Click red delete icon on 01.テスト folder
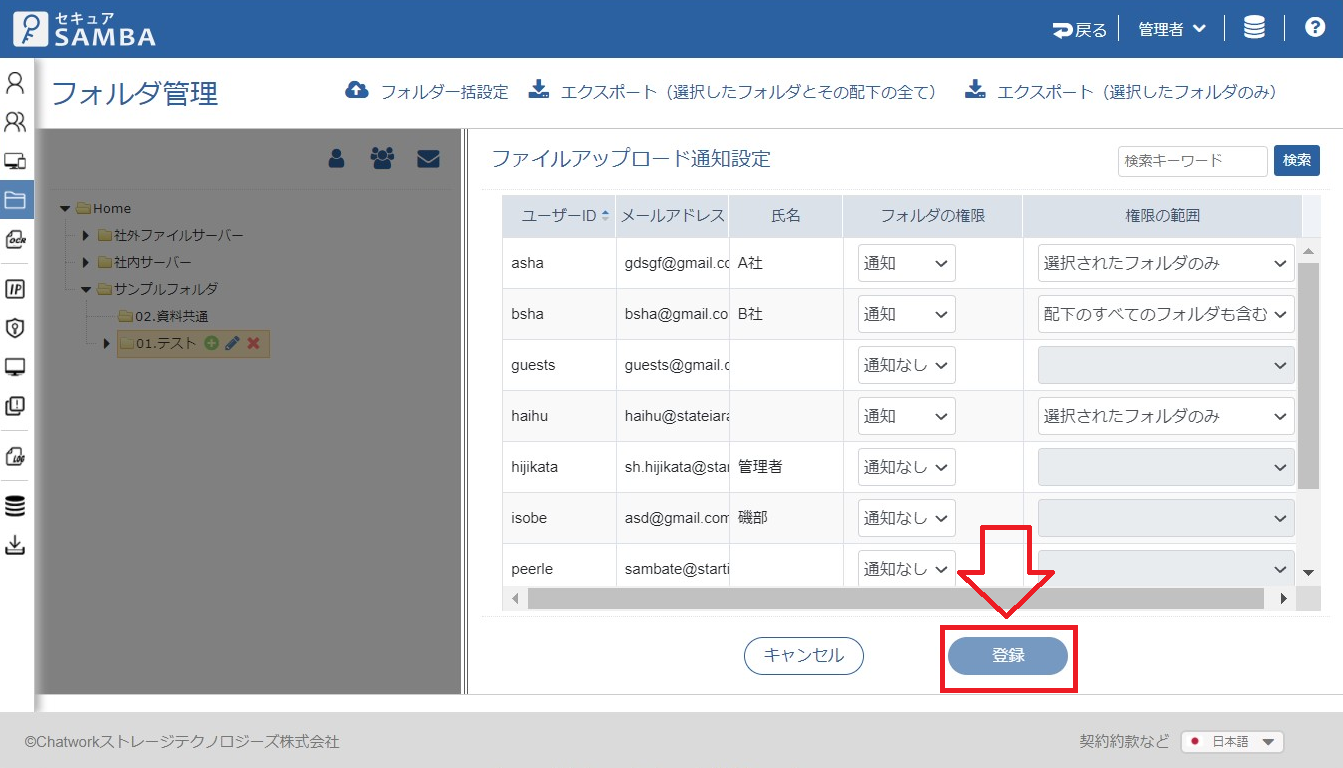Viewport: 1343px width, 768px height. 253,343
